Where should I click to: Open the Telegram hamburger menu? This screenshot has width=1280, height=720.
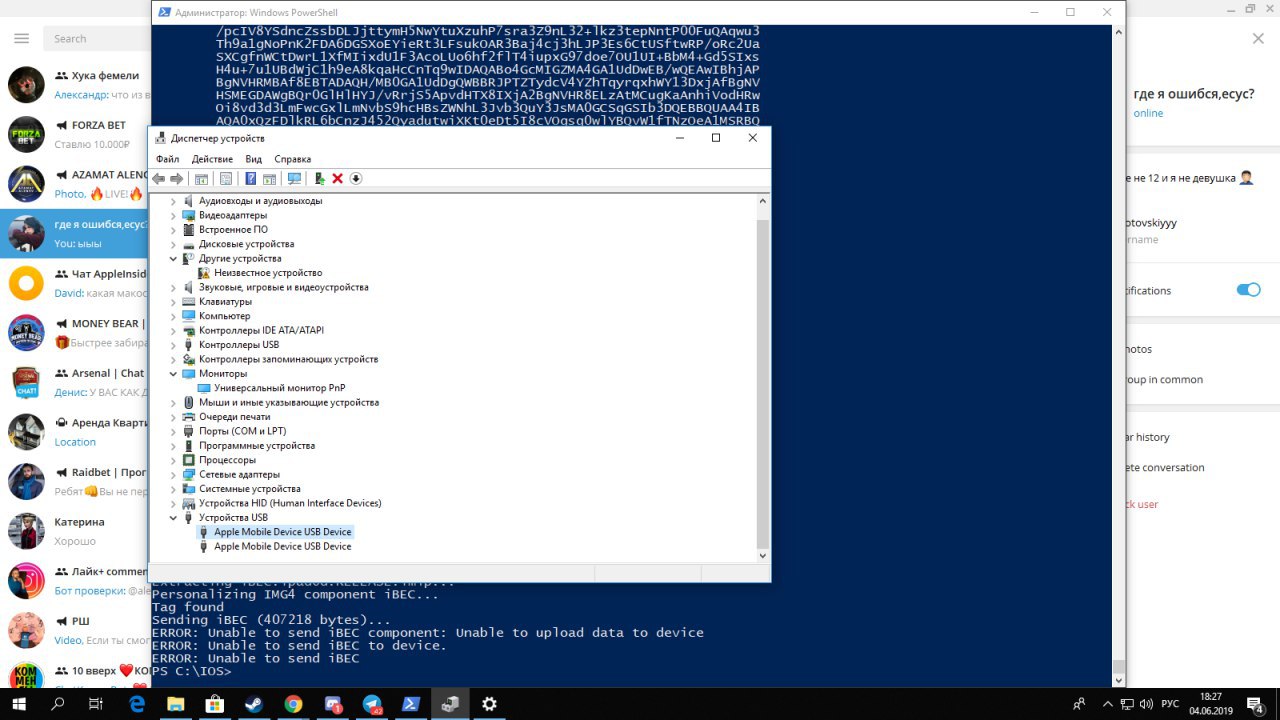tap(22, 38)
